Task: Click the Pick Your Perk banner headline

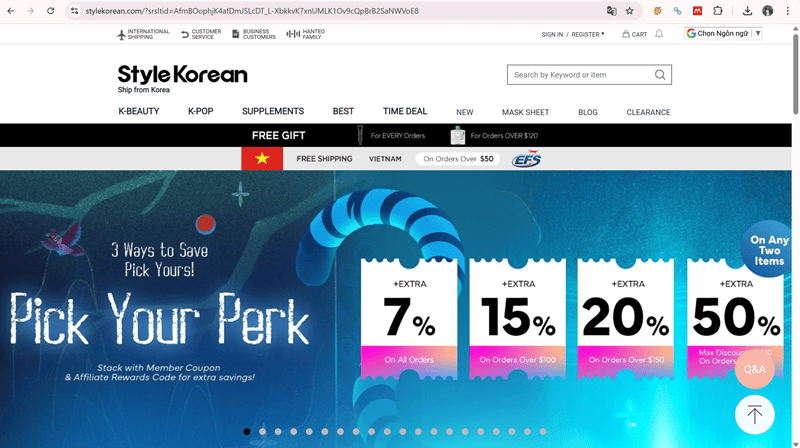Action: click(x=159, y=320)
